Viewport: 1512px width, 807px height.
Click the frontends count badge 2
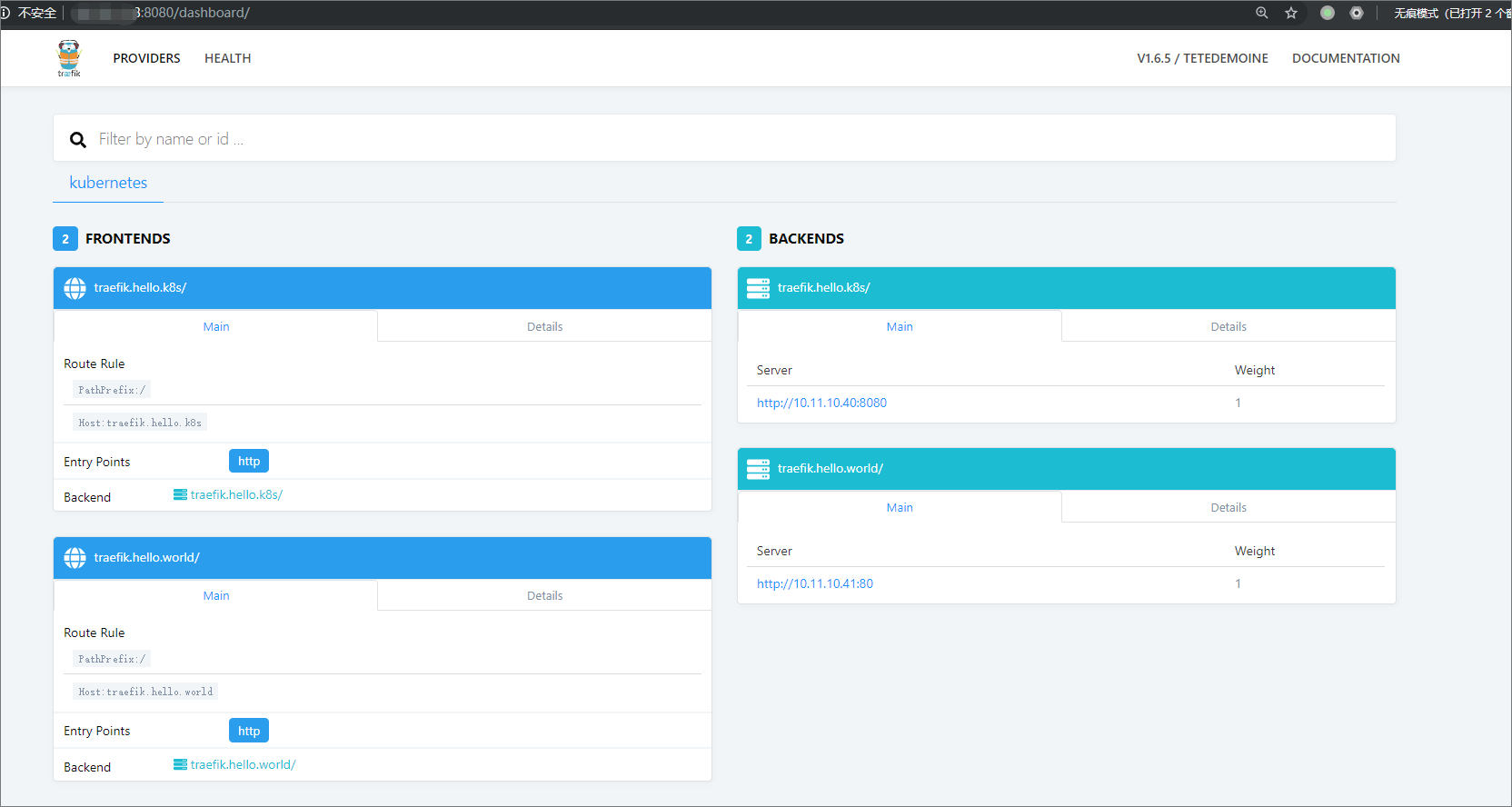(x=65, y=238)
